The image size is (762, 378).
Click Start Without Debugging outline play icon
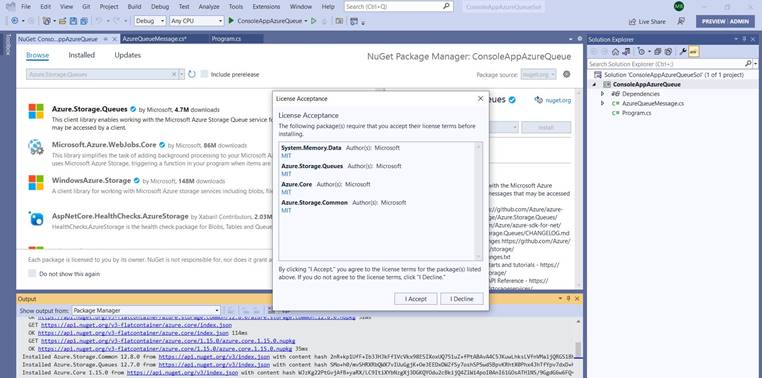(x=313, y=21)
